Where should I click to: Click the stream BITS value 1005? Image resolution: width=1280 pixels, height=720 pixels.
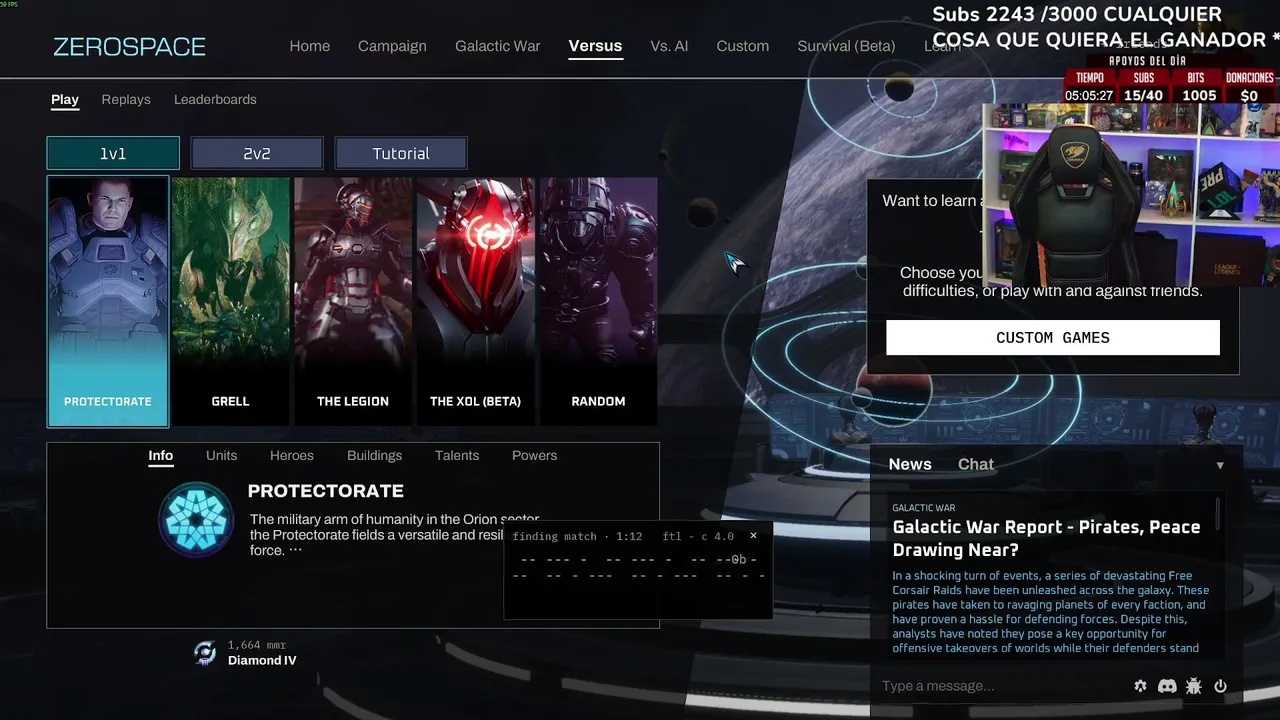[1199, 96]
